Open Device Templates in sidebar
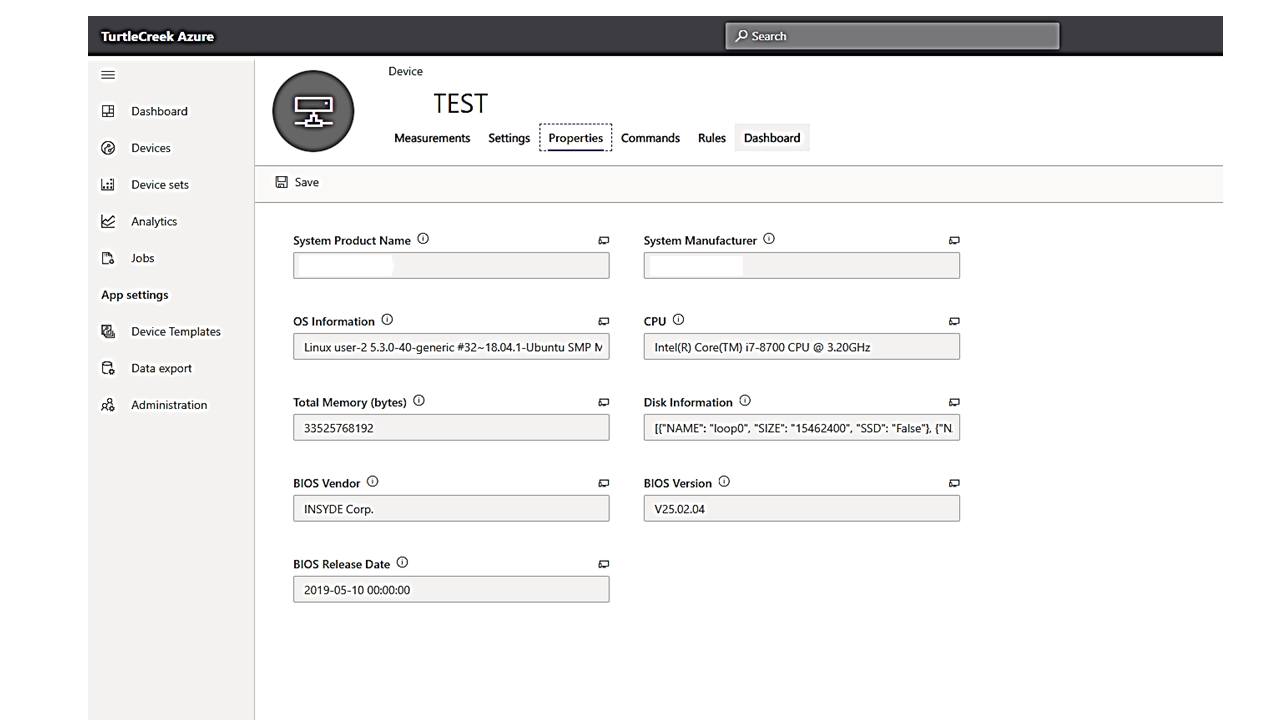The height and width of the screenshot is (720, 1280). click(x=175, y=332)
